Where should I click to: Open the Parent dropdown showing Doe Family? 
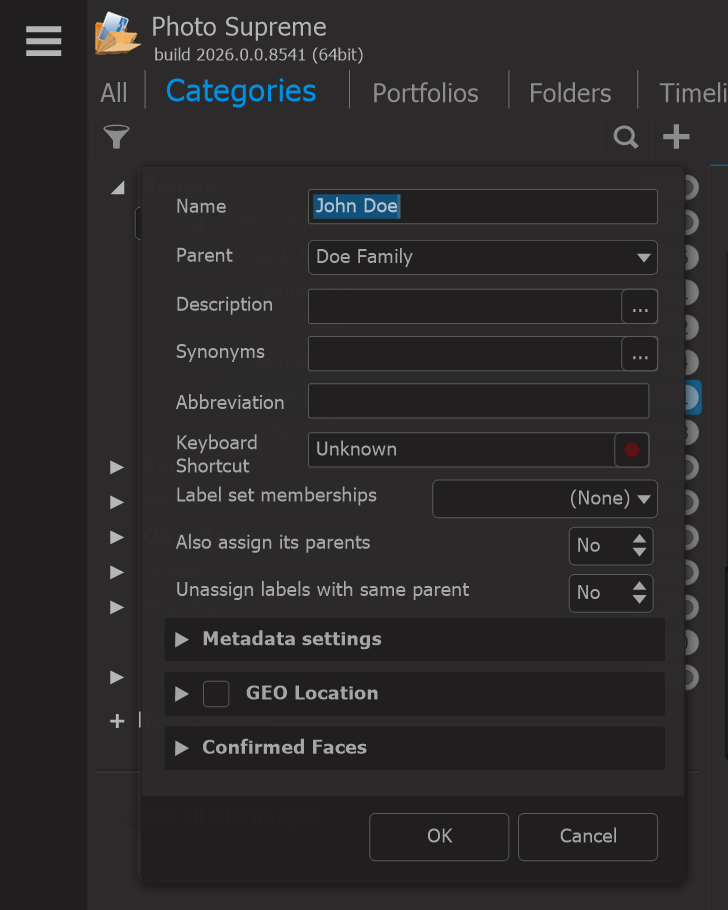click(x=483, y=257)
